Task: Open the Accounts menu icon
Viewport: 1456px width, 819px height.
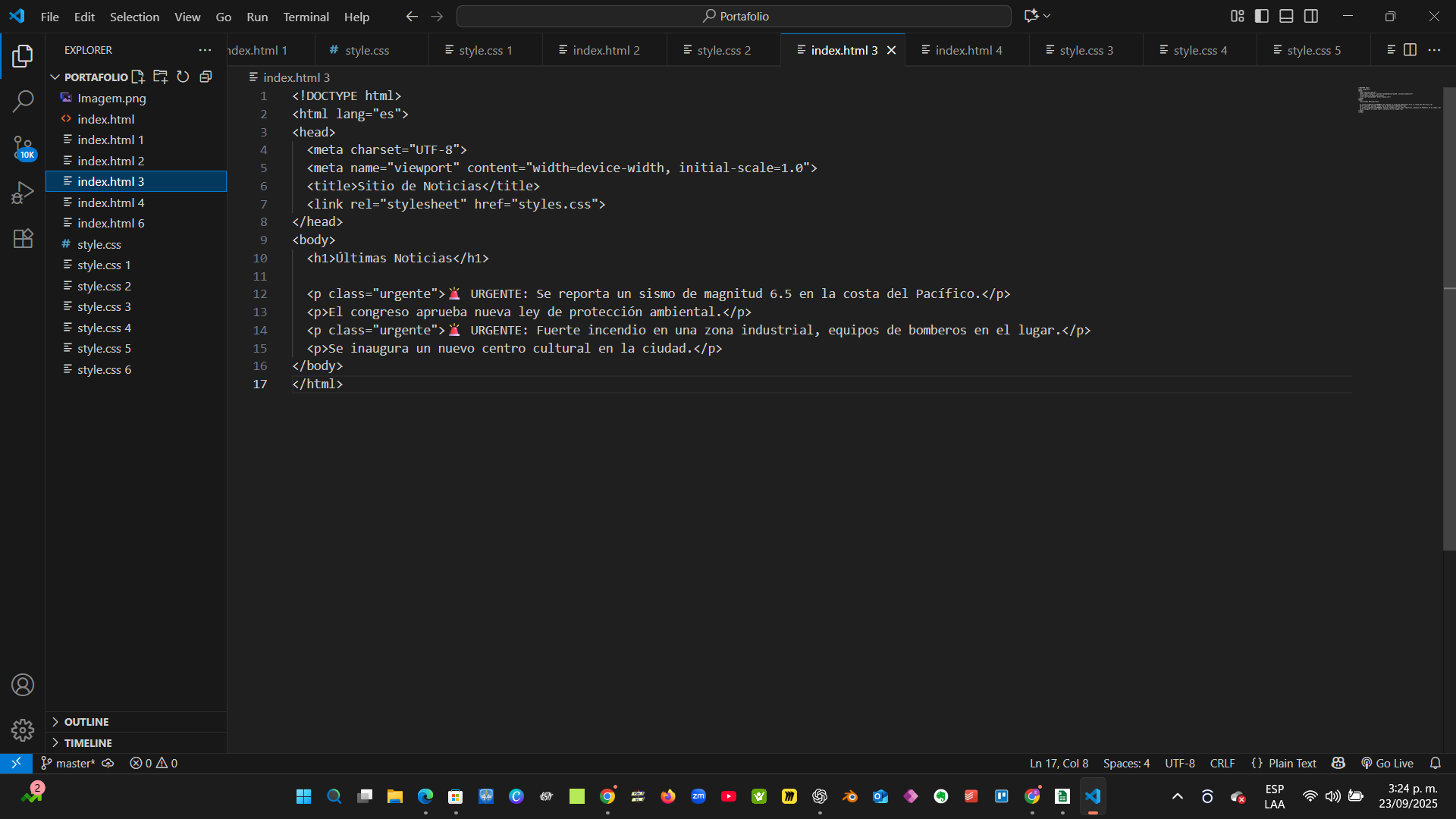Action: 23,685
